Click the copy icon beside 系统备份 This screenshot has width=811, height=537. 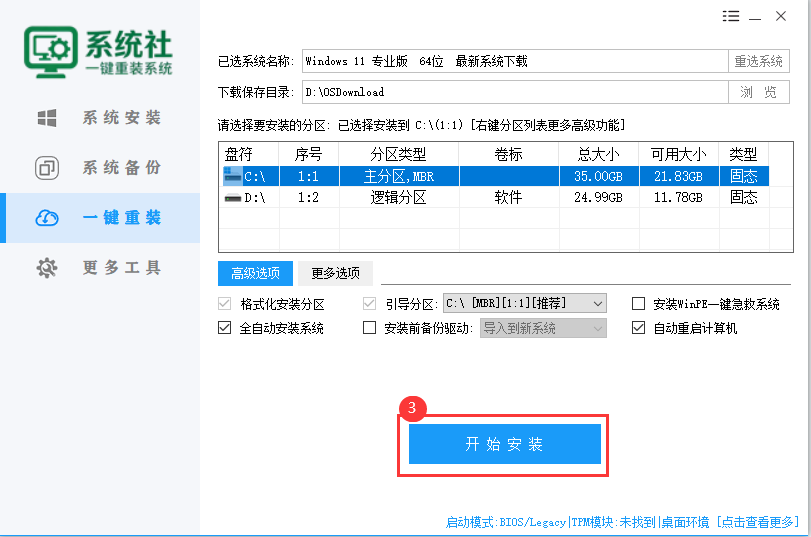(47, 168)
